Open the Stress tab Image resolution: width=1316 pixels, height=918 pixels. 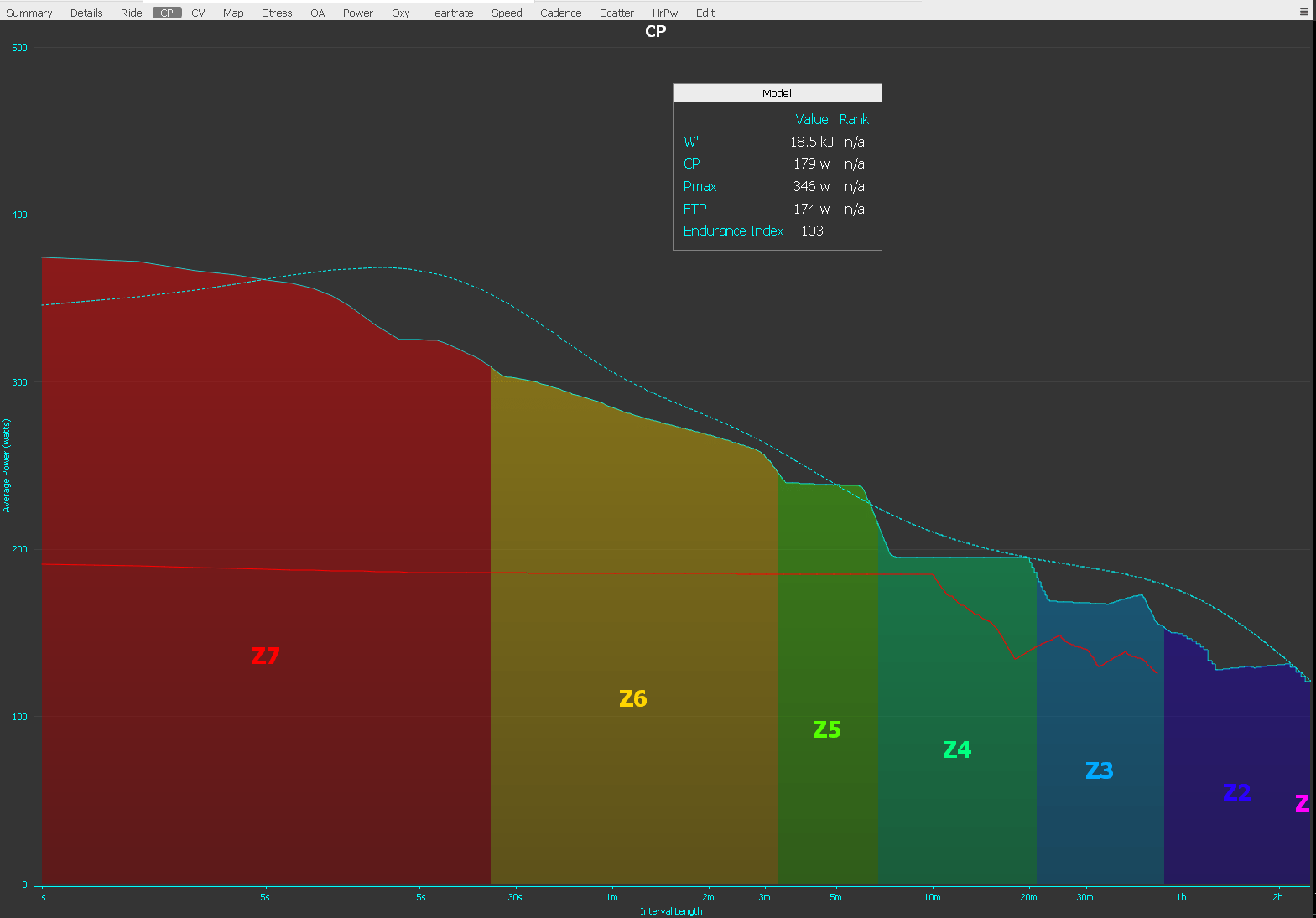[x=277, y=13]
